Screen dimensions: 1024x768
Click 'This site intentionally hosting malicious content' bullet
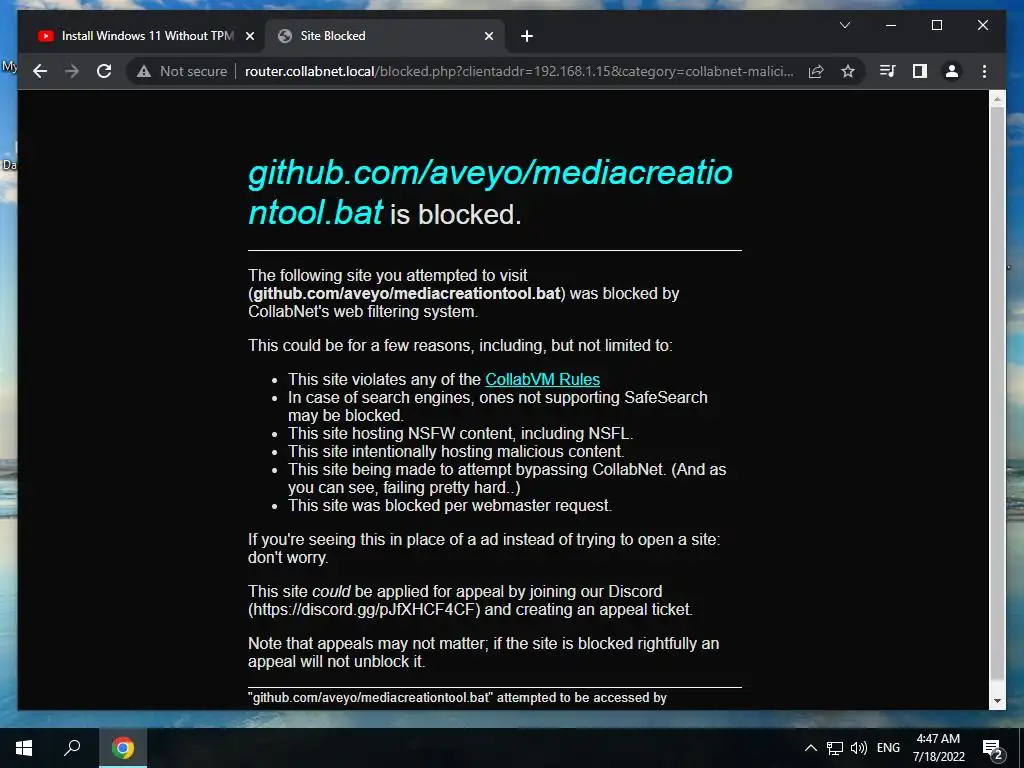click(x=456, y=452)
